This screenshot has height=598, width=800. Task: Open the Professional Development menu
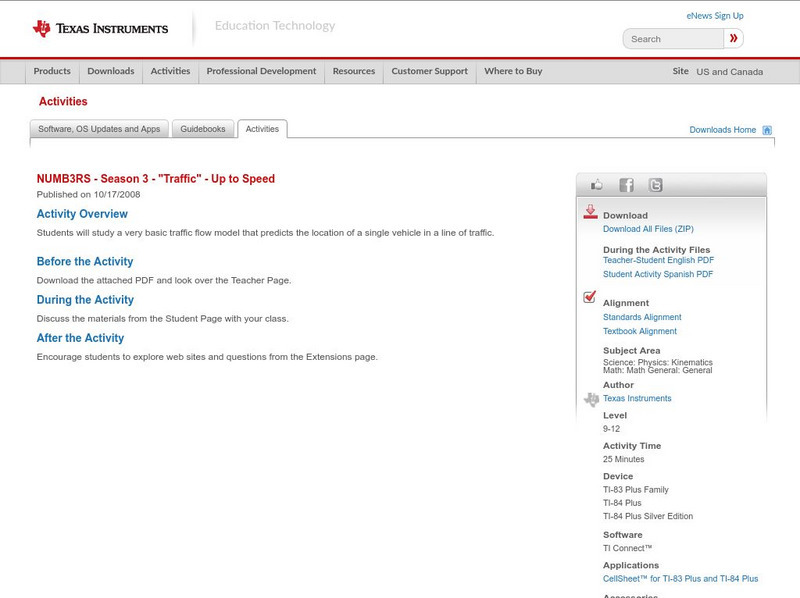pos(261,72)
